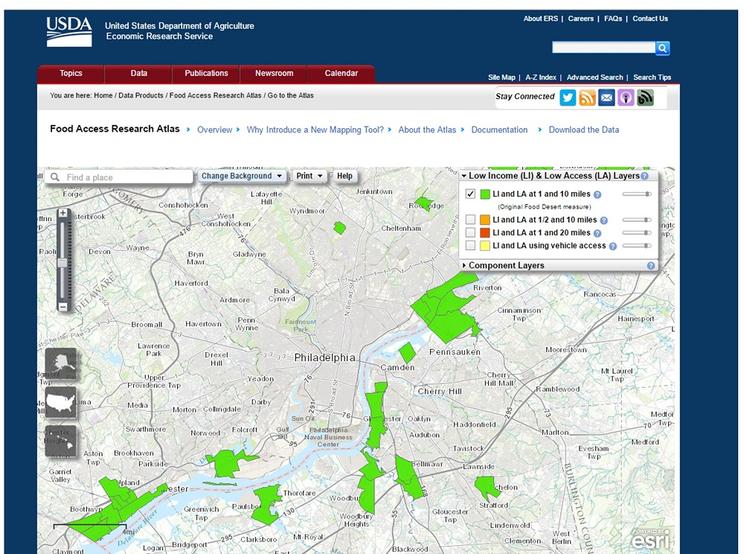
Task: Click the email envelope subscription icon
Action: [606, 97]
